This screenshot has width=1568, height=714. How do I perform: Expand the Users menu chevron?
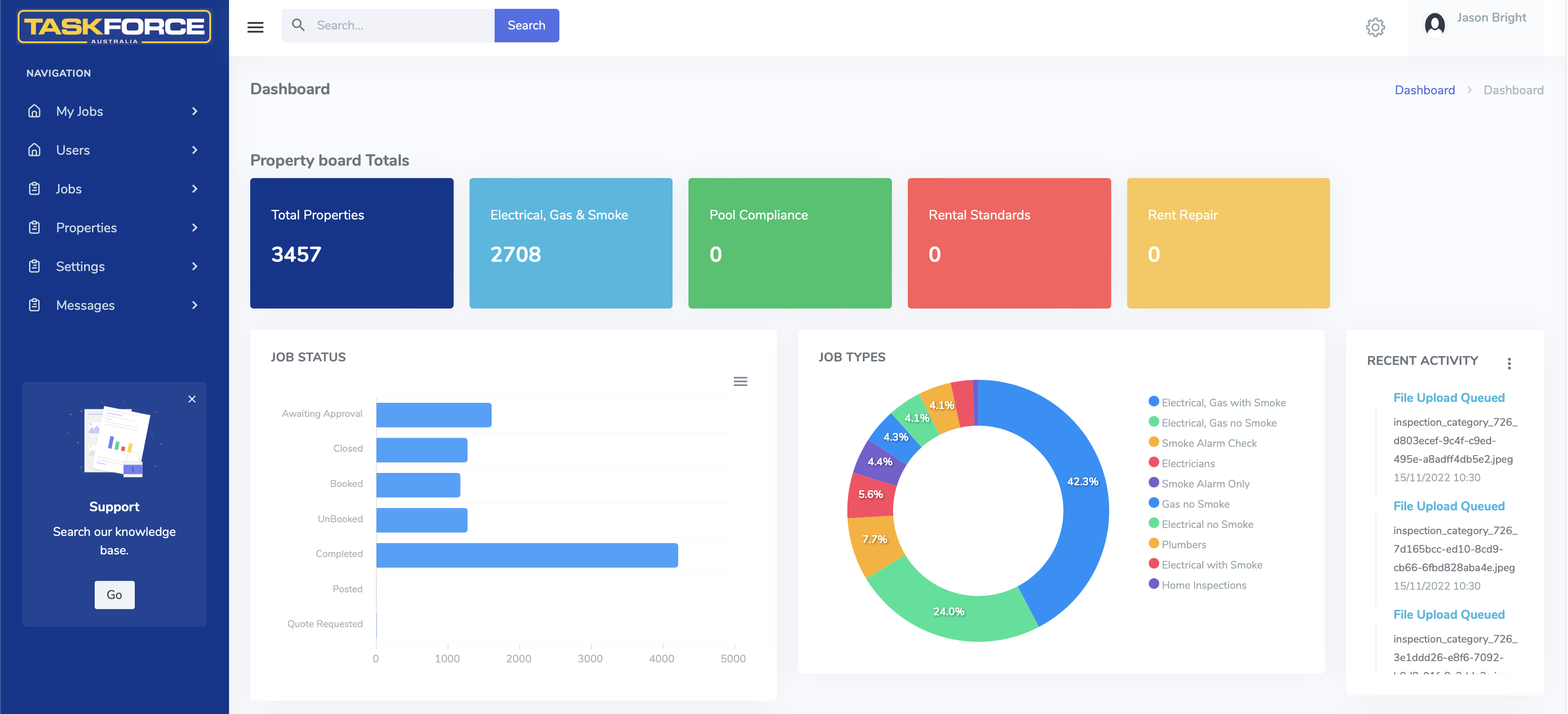(195, 150)
